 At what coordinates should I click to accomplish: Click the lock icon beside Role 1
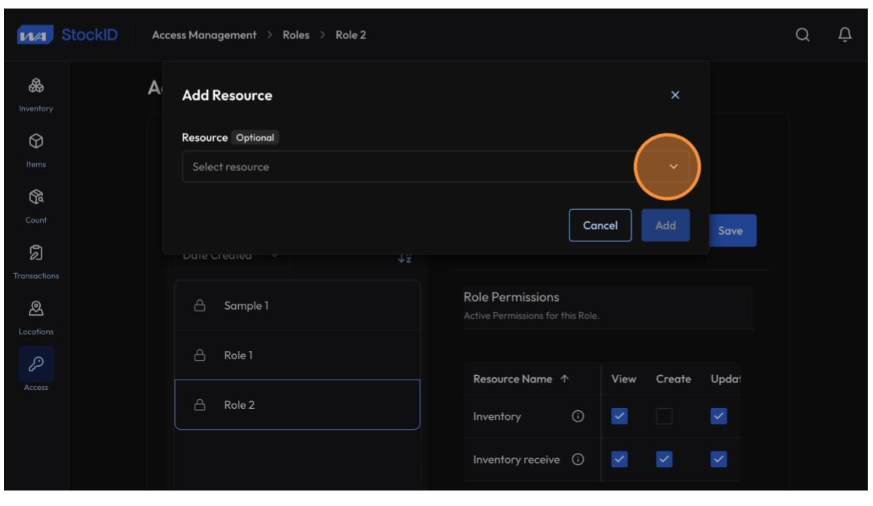(x=199, y=355)
